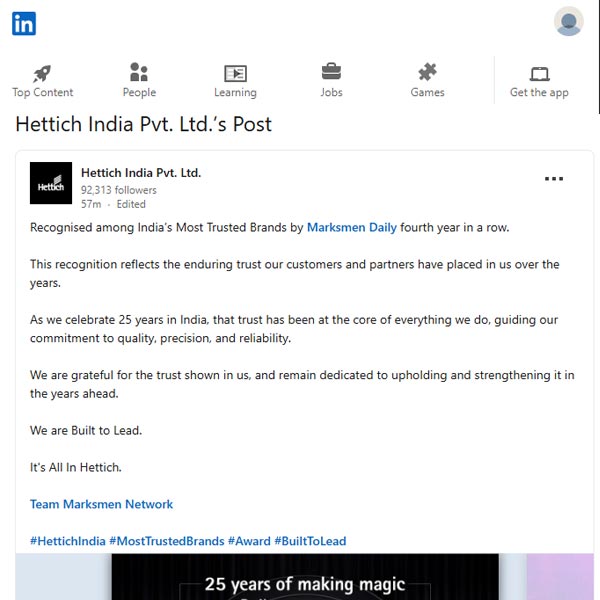Open the Hettich India Pvt. Ltd. profile name

pos(141,173)
